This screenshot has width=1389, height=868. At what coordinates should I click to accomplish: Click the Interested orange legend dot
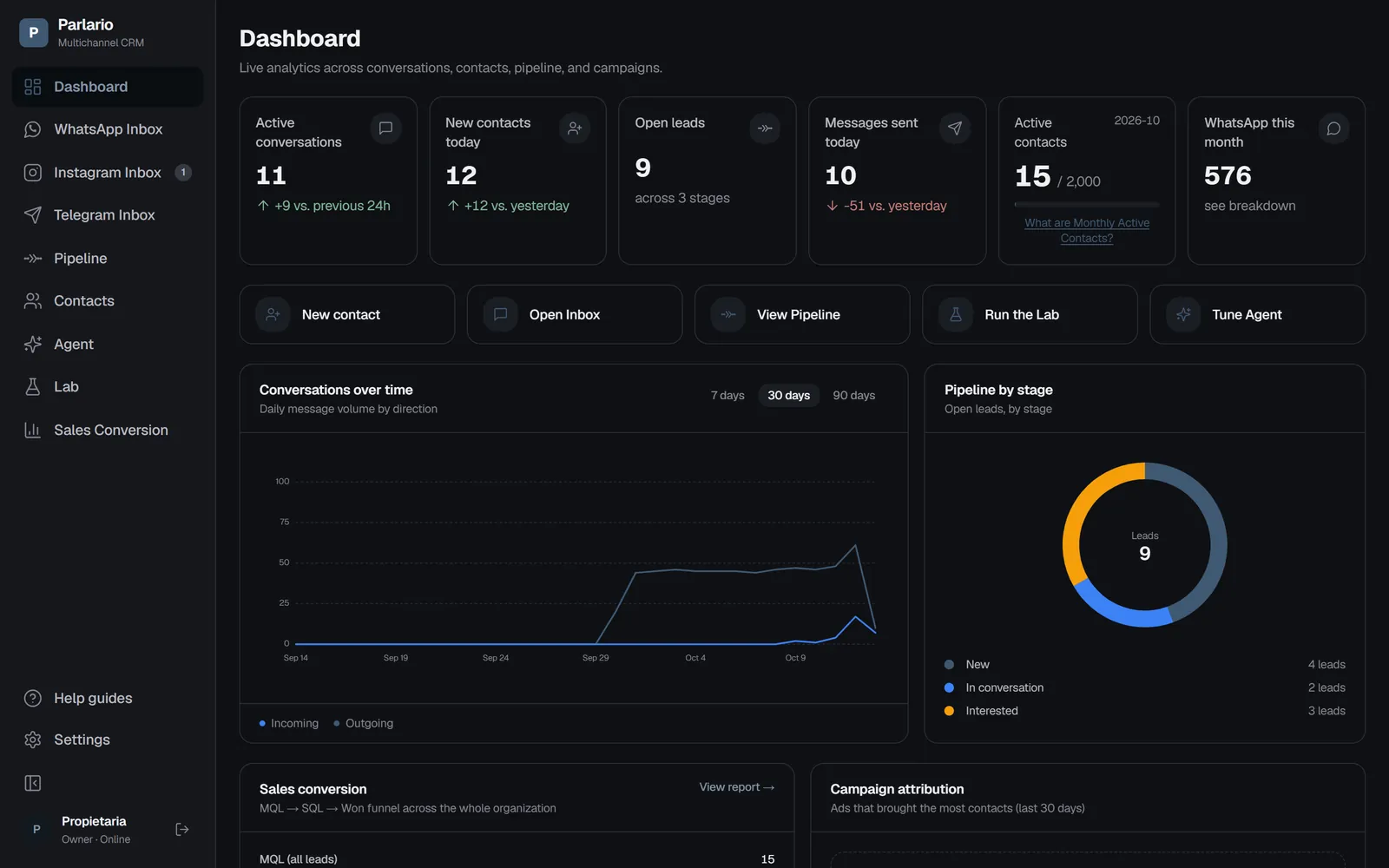coord(949,711)
